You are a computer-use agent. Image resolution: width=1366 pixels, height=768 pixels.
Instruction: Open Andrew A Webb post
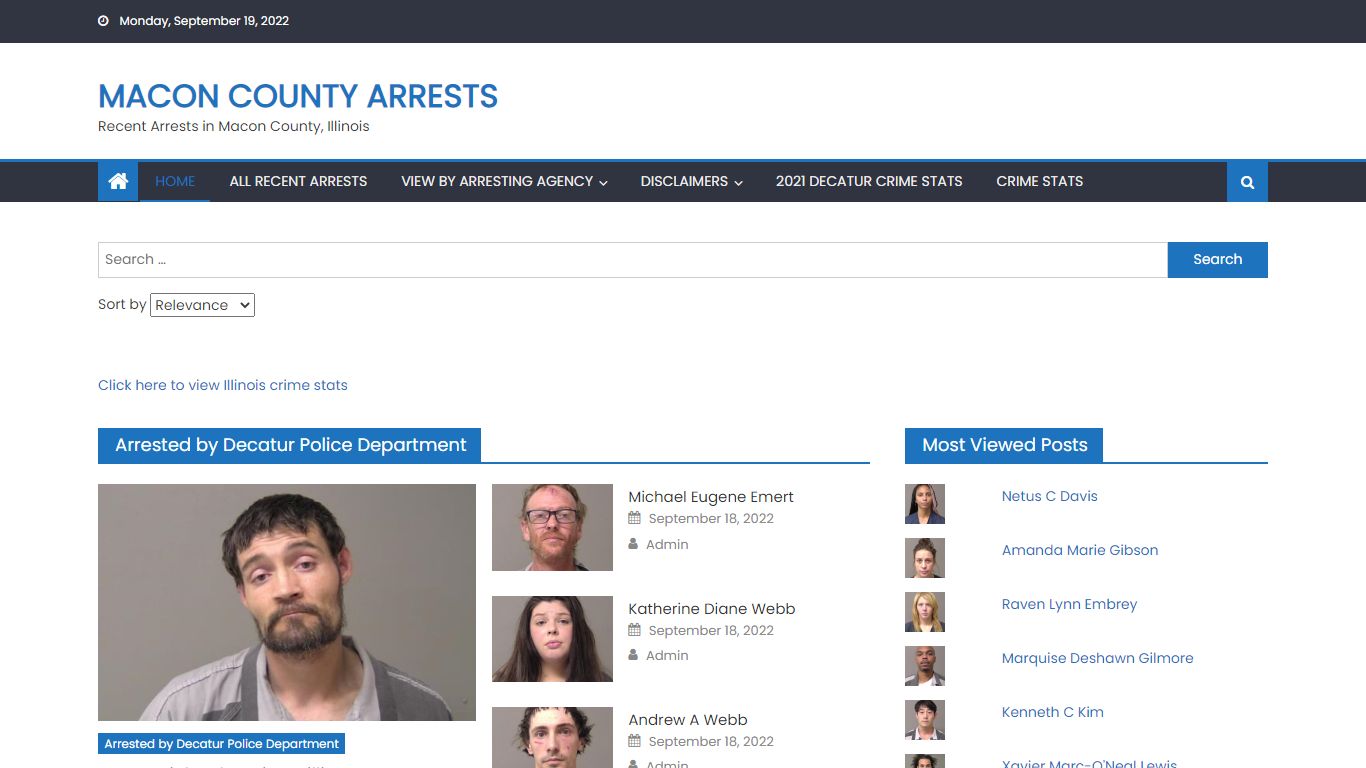[688, 720]
